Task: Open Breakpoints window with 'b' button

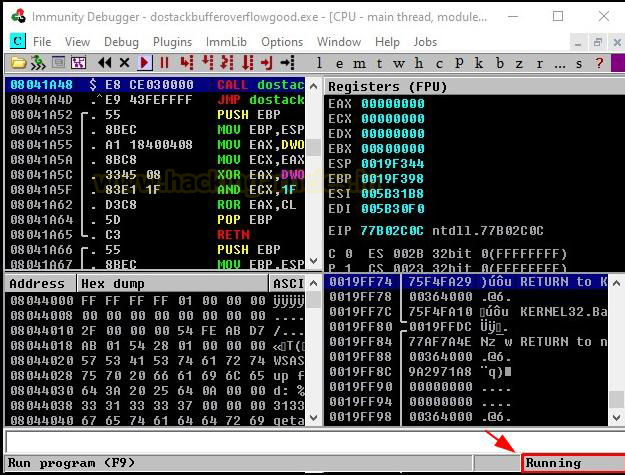Action: pos(499,63)
